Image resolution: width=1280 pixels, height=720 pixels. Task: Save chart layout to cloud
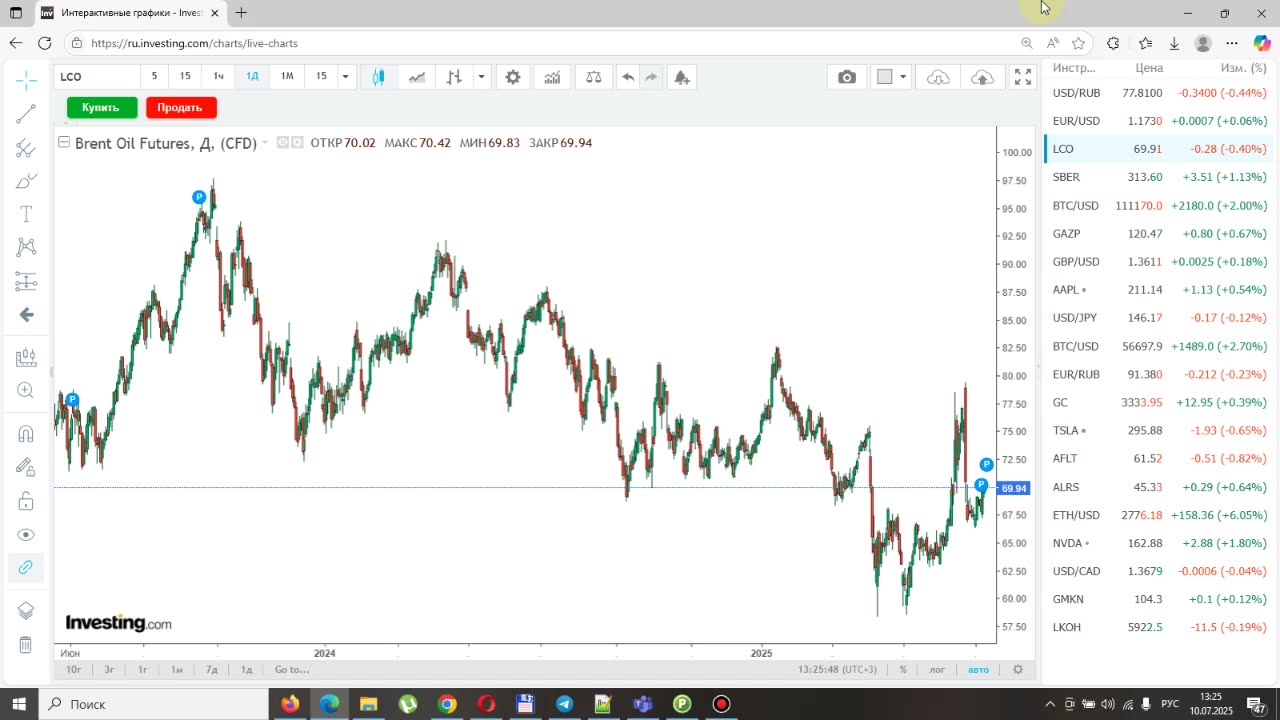(983, 77)
